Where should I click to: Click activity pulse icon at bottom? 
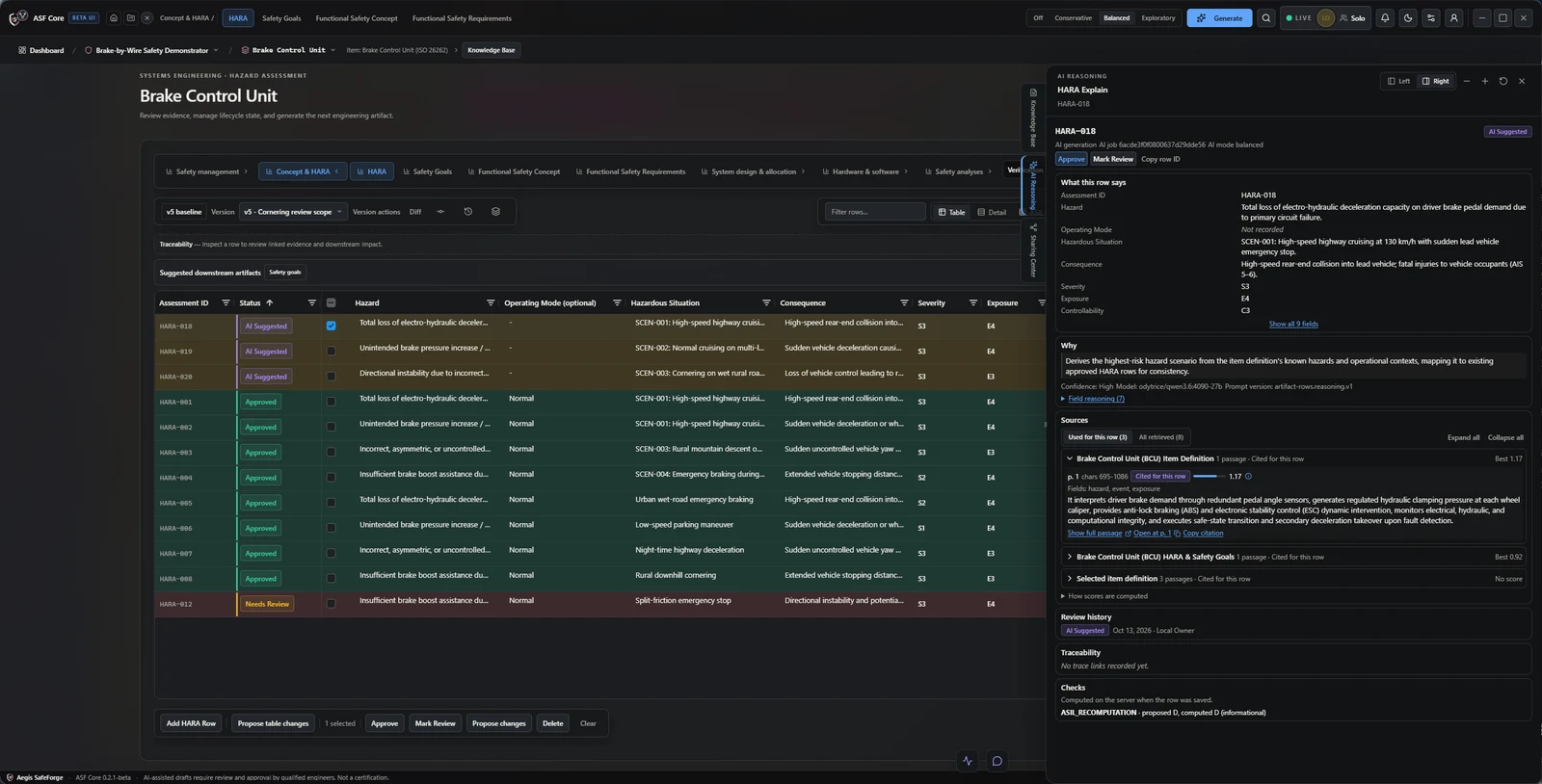tap(968, 761)
